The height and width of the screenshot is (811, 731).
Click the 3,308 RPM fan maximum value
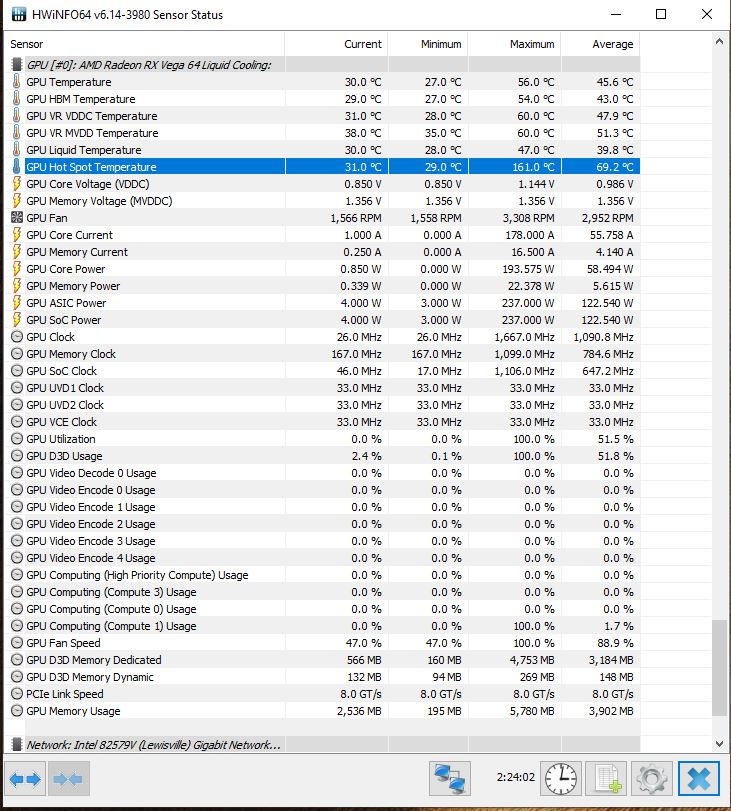[x=528, y=218]
